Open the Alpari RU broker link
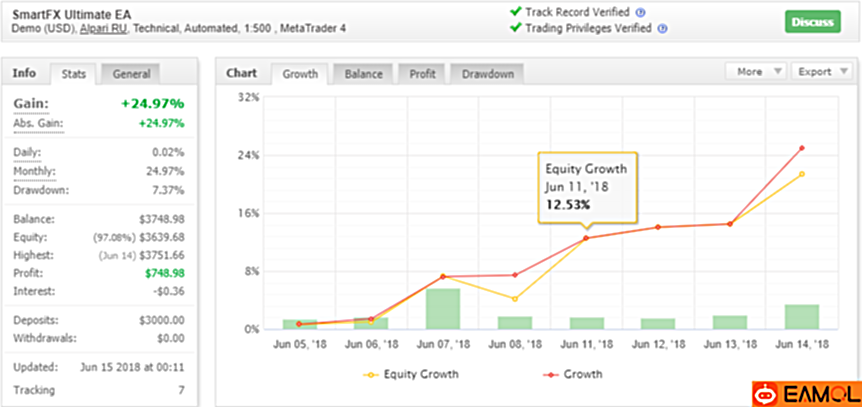862x407 pixels. (x=104, y=29)
